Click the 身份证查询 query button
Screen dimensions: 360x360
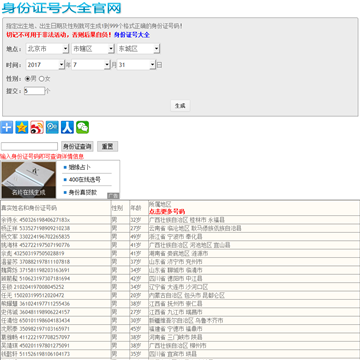(x=77, y=146)
